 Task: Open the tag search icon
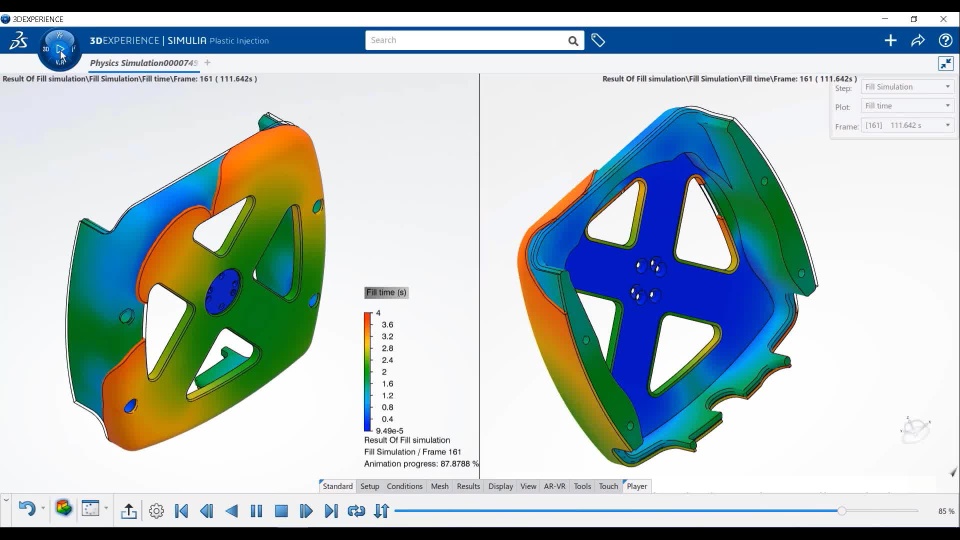click(x=598, y=40)
